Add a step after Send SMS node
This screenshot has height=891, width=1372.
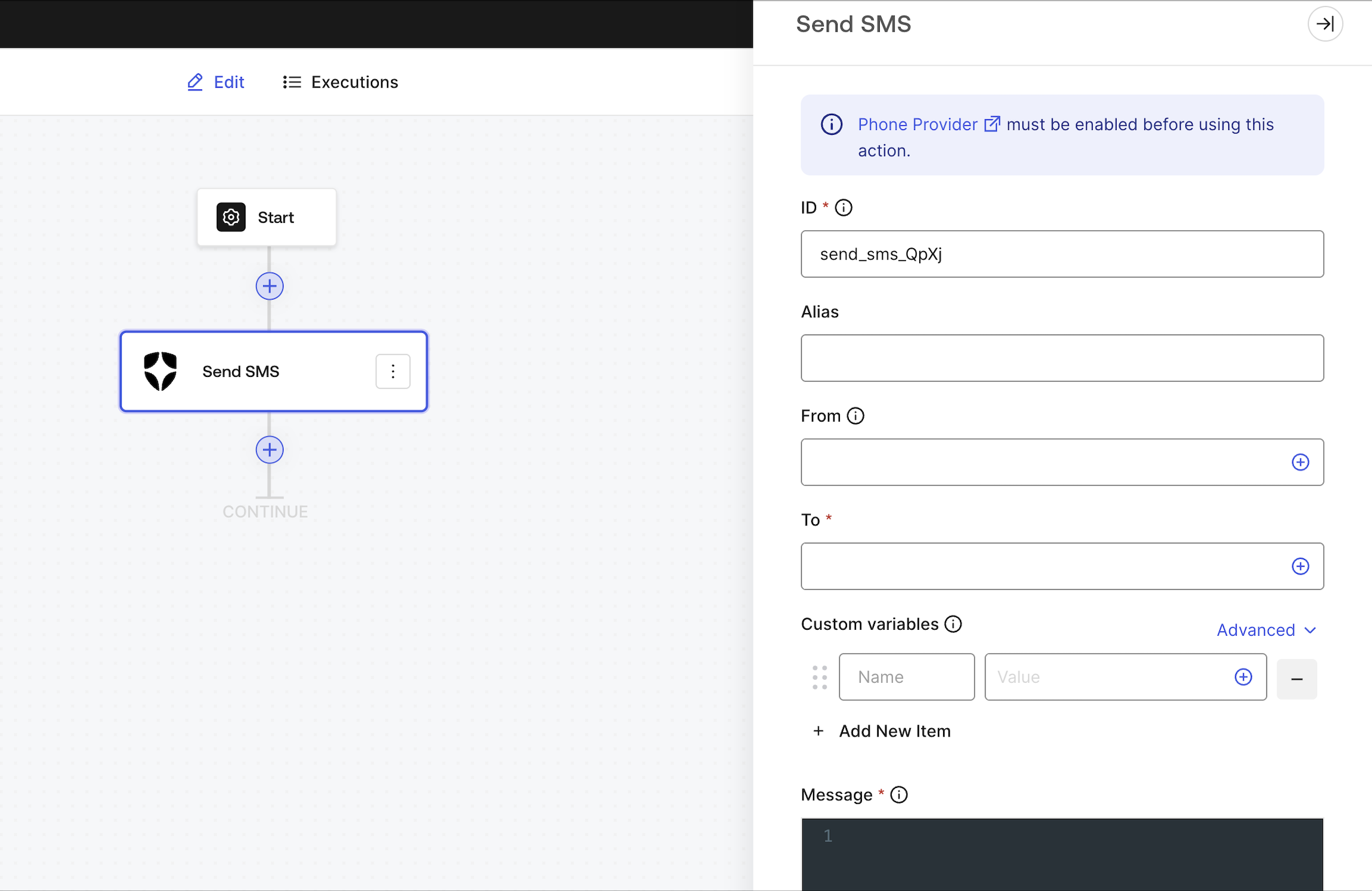pyautogui.click(x=270, y=450)
